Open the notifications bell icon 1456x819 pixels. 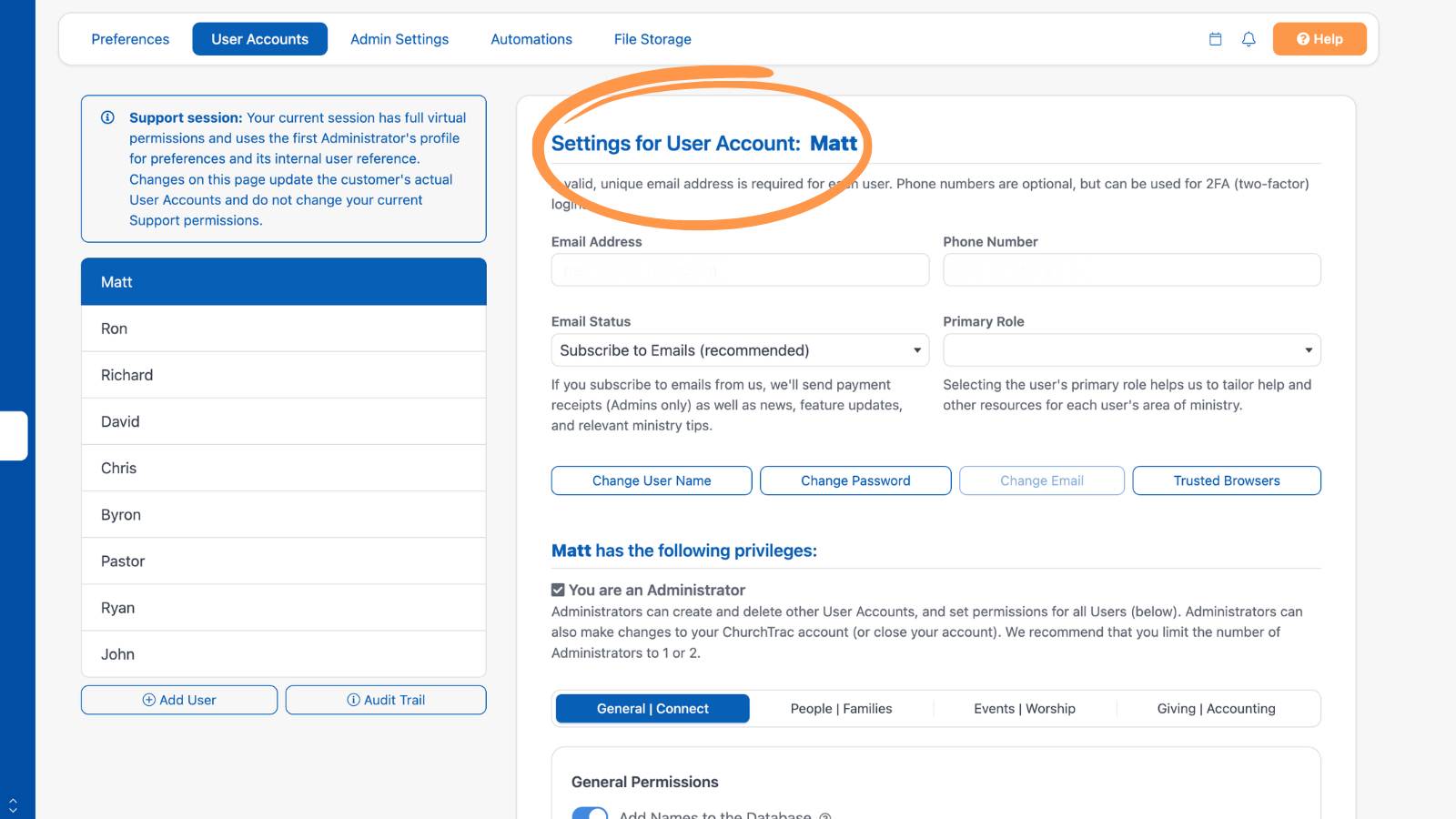pos(1249,39)
